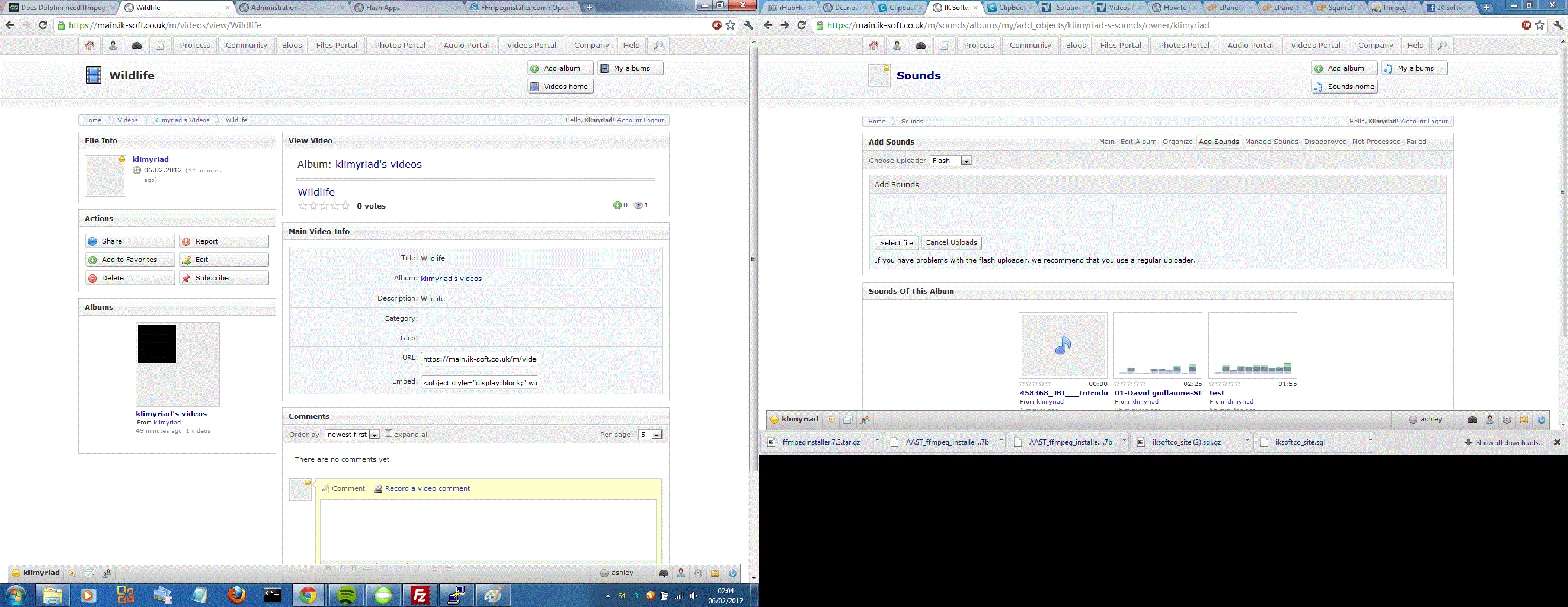Rate the Wildlife video using the stars

tap(324, 206)
